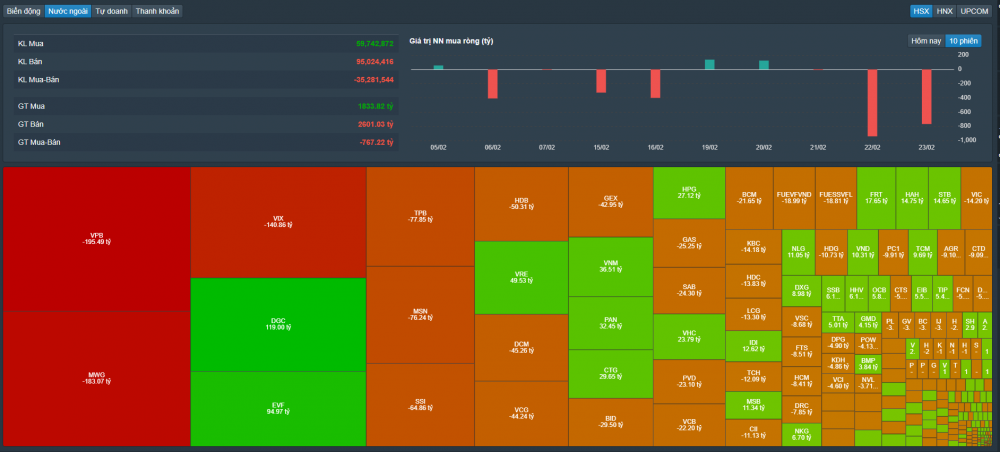1000x452 pixels.
Task: Click the KL Bán 95,024,416 value
Action: [x=374, y=61]
